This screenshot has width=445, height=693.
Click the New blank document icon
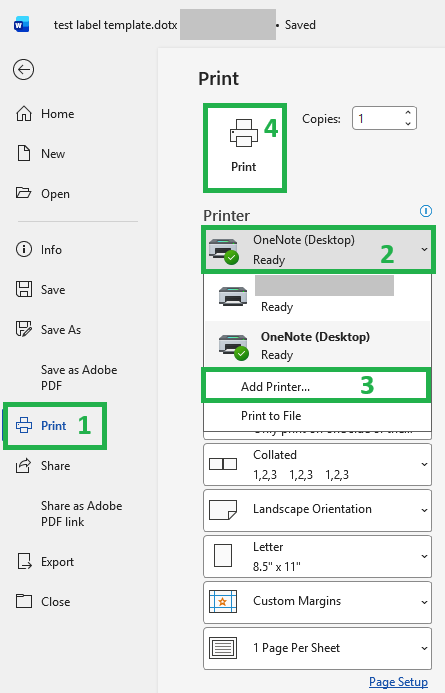[x=24, y=153]
